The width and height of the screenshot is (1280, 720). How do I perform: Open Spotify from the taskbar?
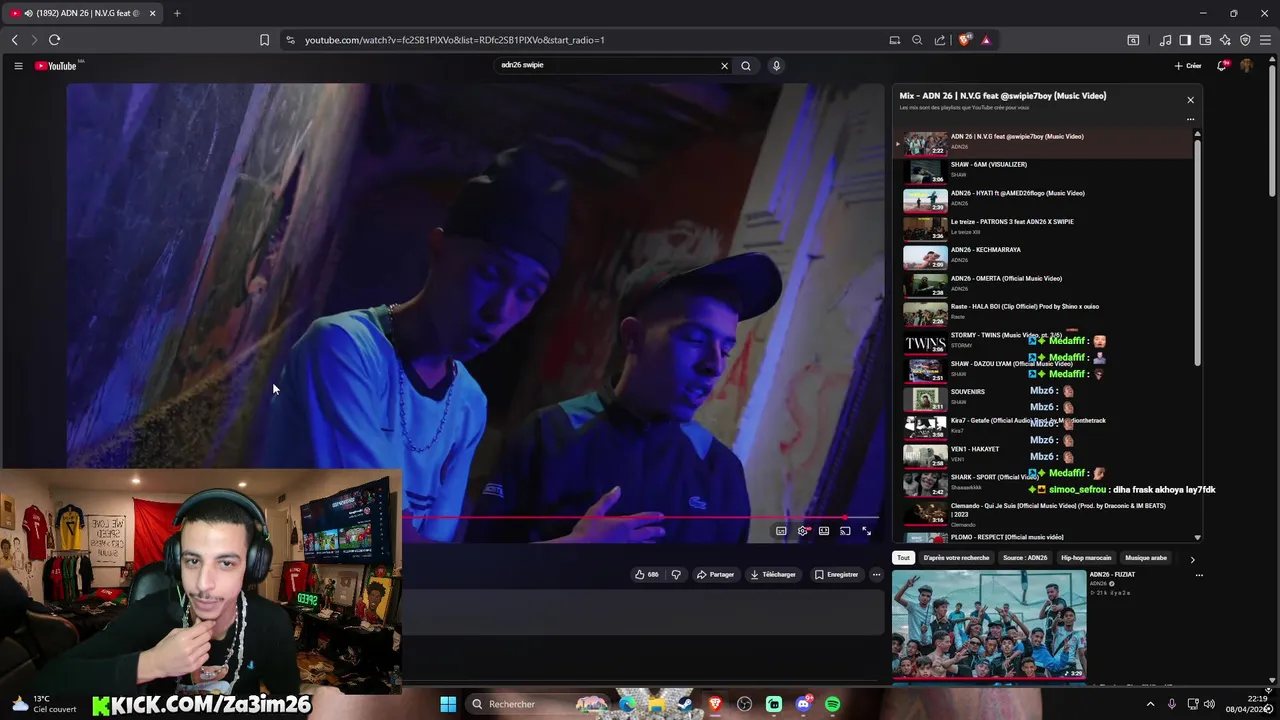(x=833, y=704)
